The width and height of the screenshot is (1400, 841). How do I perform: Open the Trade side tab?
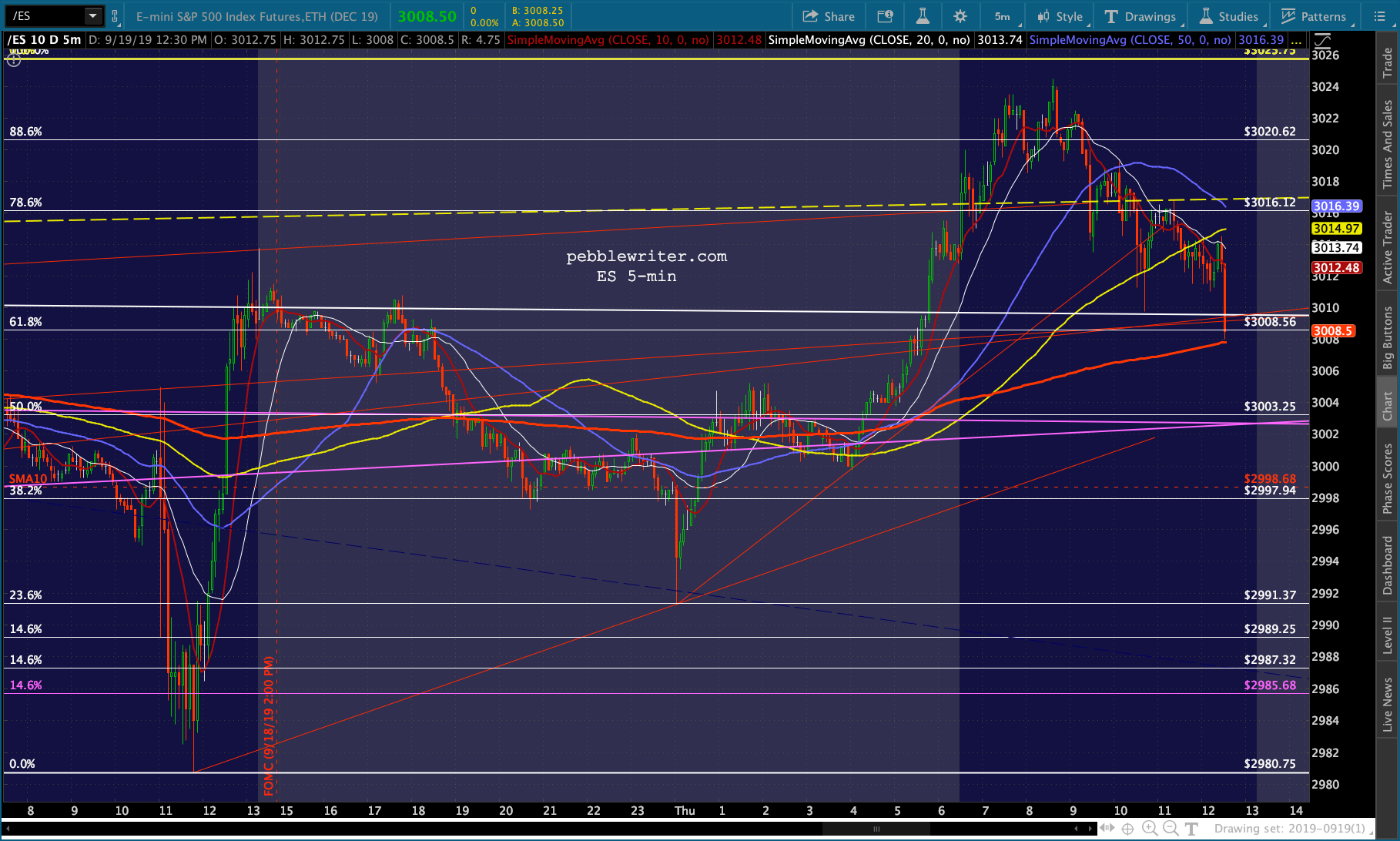pos(1388,62)
